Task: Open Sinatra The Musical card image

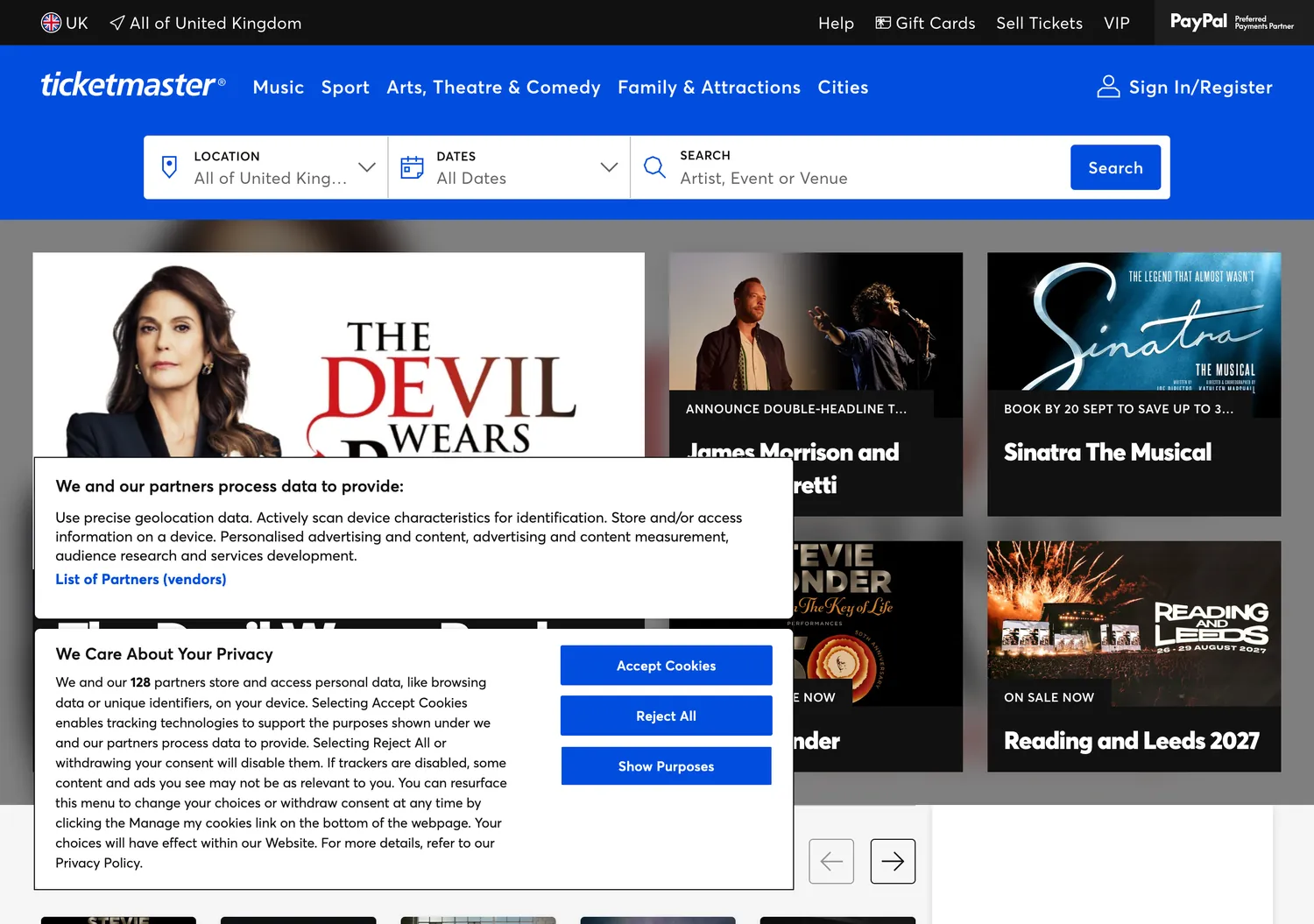Action: 1134,321
